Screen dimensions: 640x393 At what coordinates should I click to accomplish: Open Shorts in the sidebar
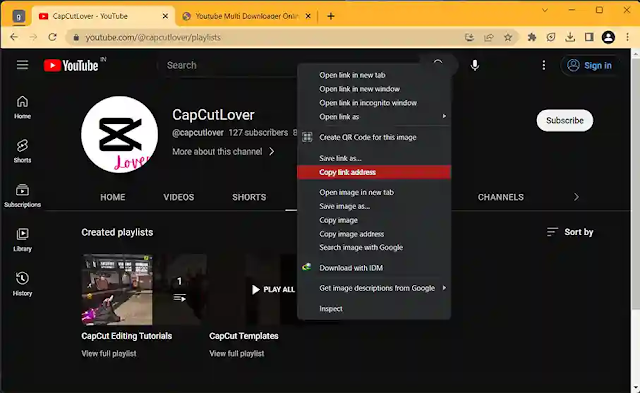pyautogui.click(x=22, y=151)
